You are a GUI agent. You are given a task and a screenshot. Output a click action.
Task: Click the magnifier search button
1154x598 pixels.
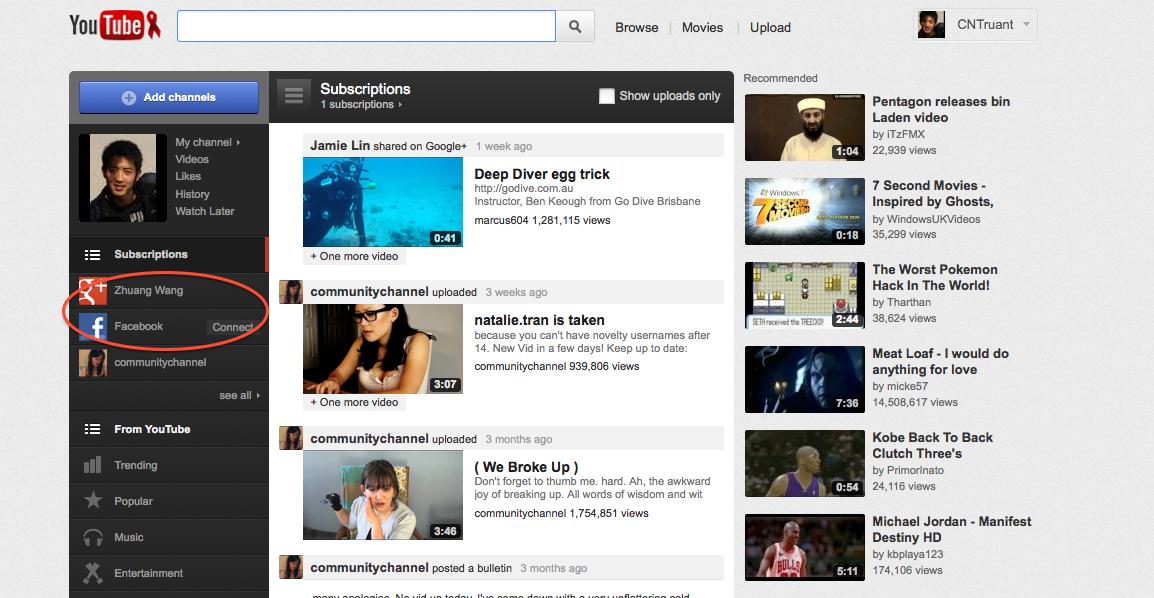coord(575,26)
